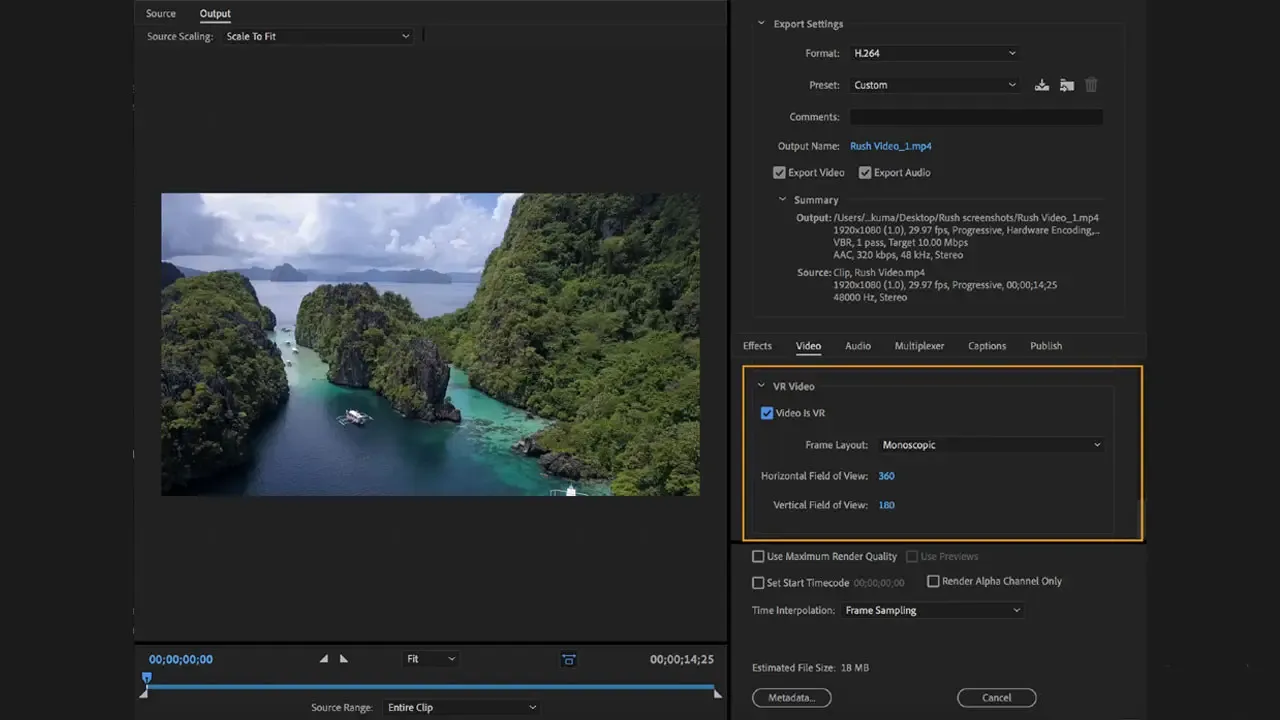Click the Delete Preset trash icon
Image resolution: width=1280 pixels, height=720 pixels.
1092,85
